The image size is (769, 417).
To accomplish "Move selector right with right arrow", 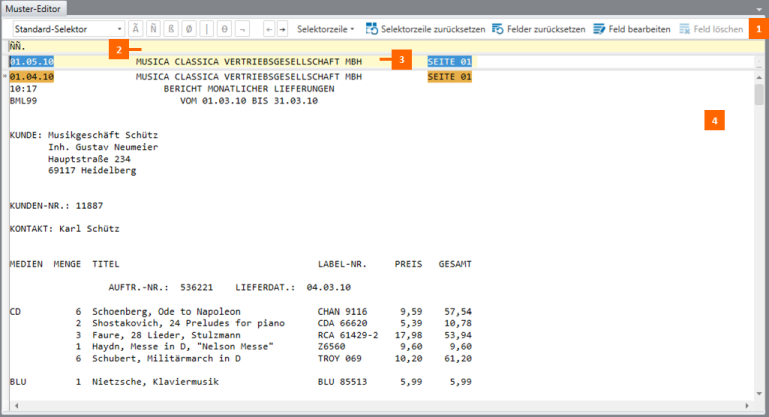I will pyautogui.click(x=282, y=29).
